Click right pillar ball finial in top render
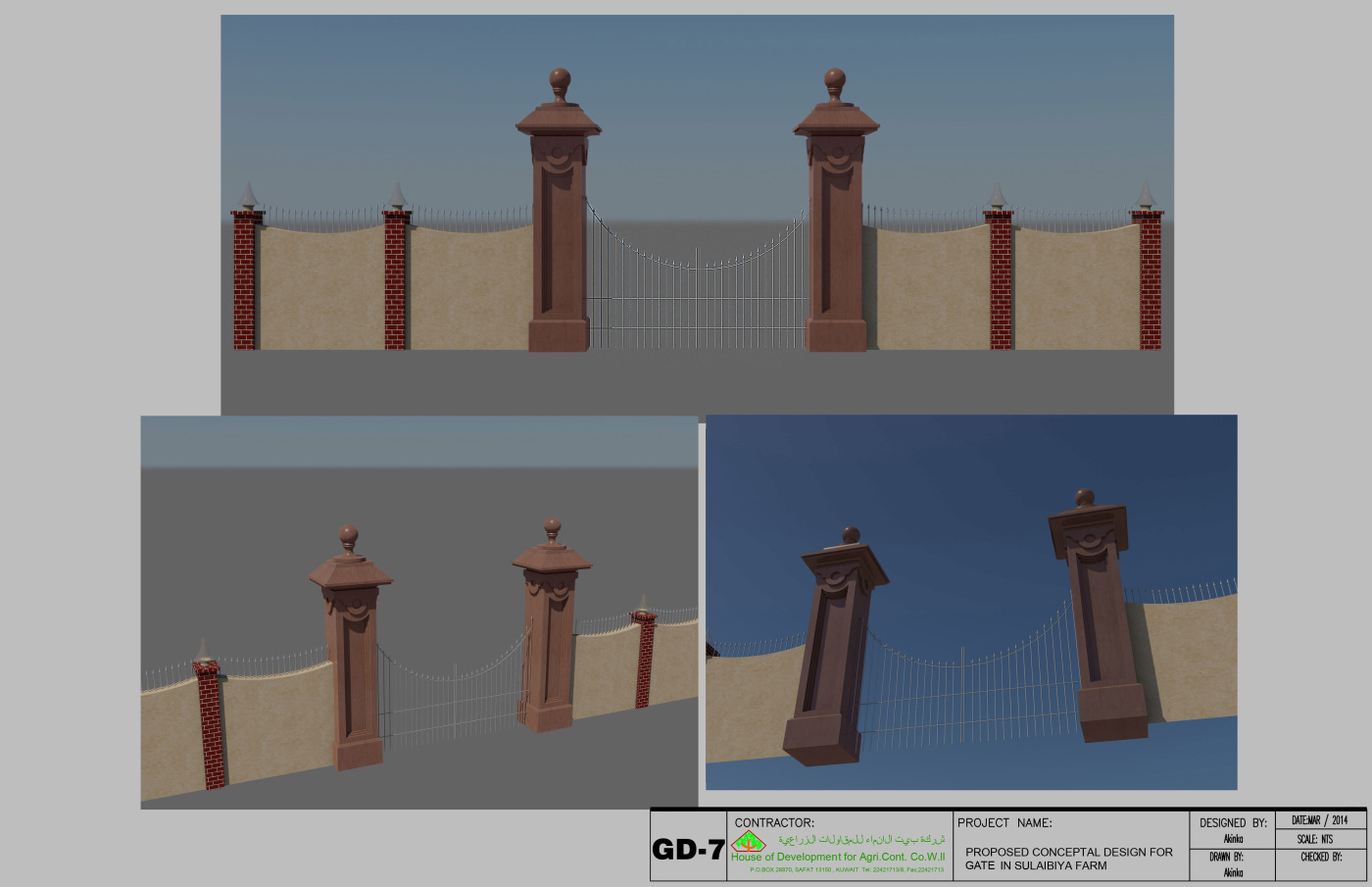The height and width of the screenshot is (887, 1372). pos(834,80)
